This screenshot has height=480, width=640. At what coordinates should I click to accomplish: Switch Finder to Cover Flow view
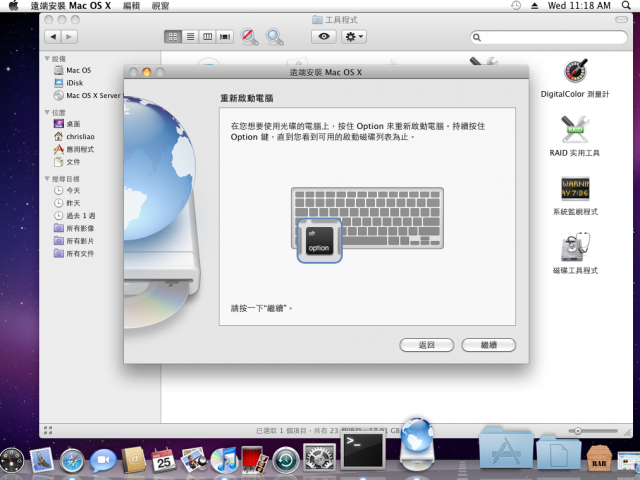(x=225, y=37)
